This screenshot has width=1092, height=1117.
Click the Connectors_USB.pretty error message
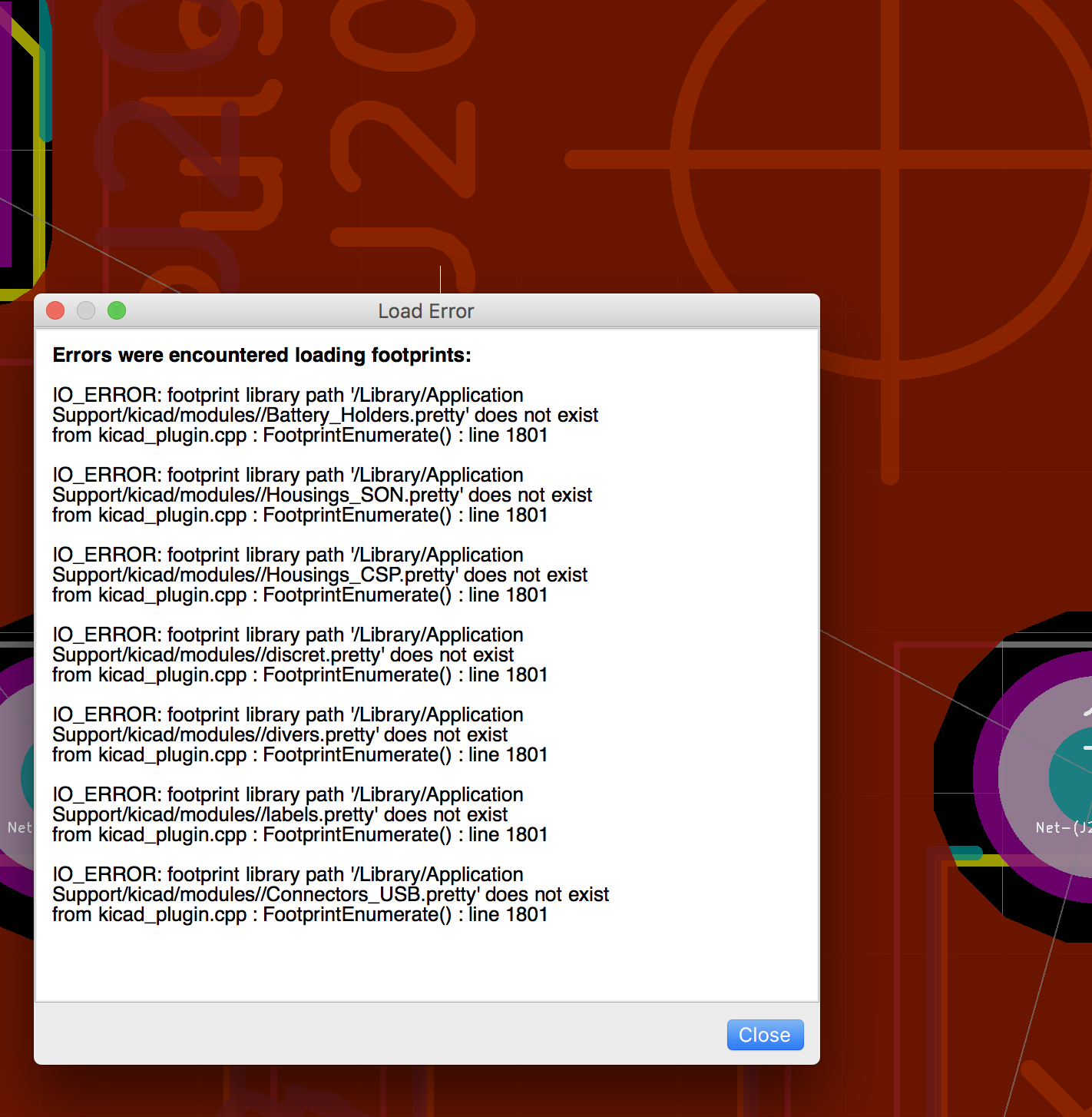point(330,894)
